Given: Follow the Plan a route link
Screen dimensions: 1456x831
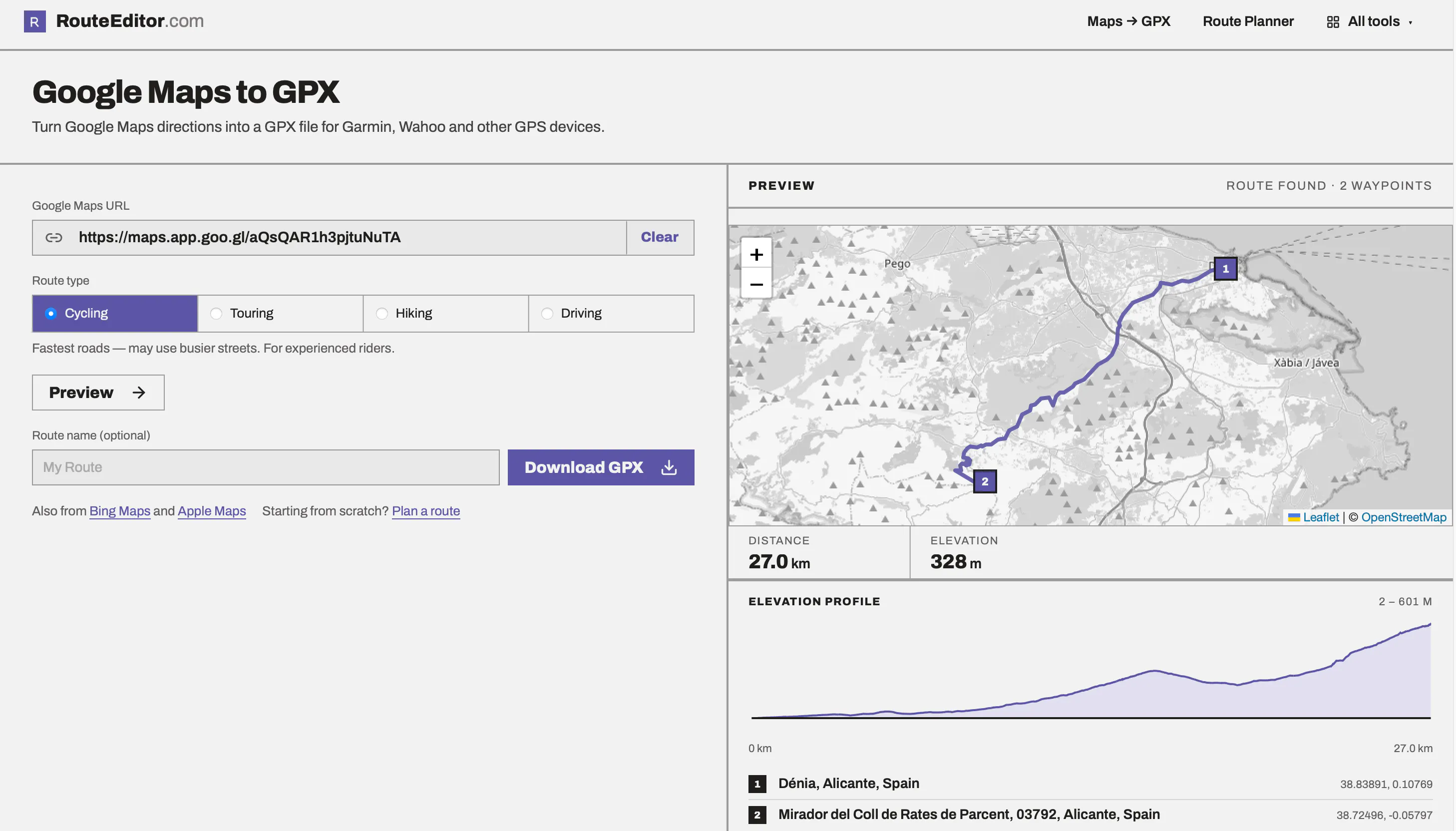Looking at the screenshot, I should click(425, 511).
